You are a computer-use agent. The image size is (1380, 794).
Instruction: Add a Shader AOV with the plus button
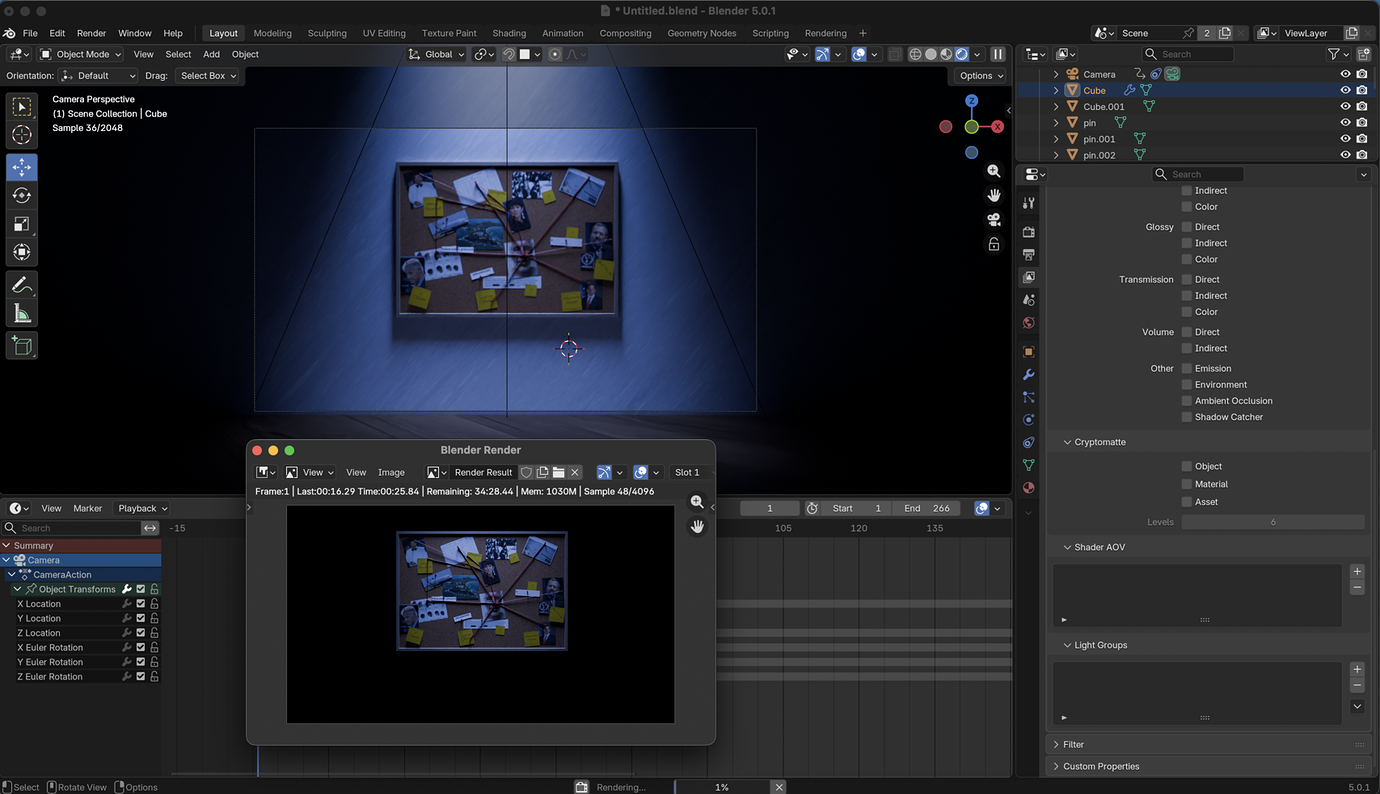pos(1357,571)
